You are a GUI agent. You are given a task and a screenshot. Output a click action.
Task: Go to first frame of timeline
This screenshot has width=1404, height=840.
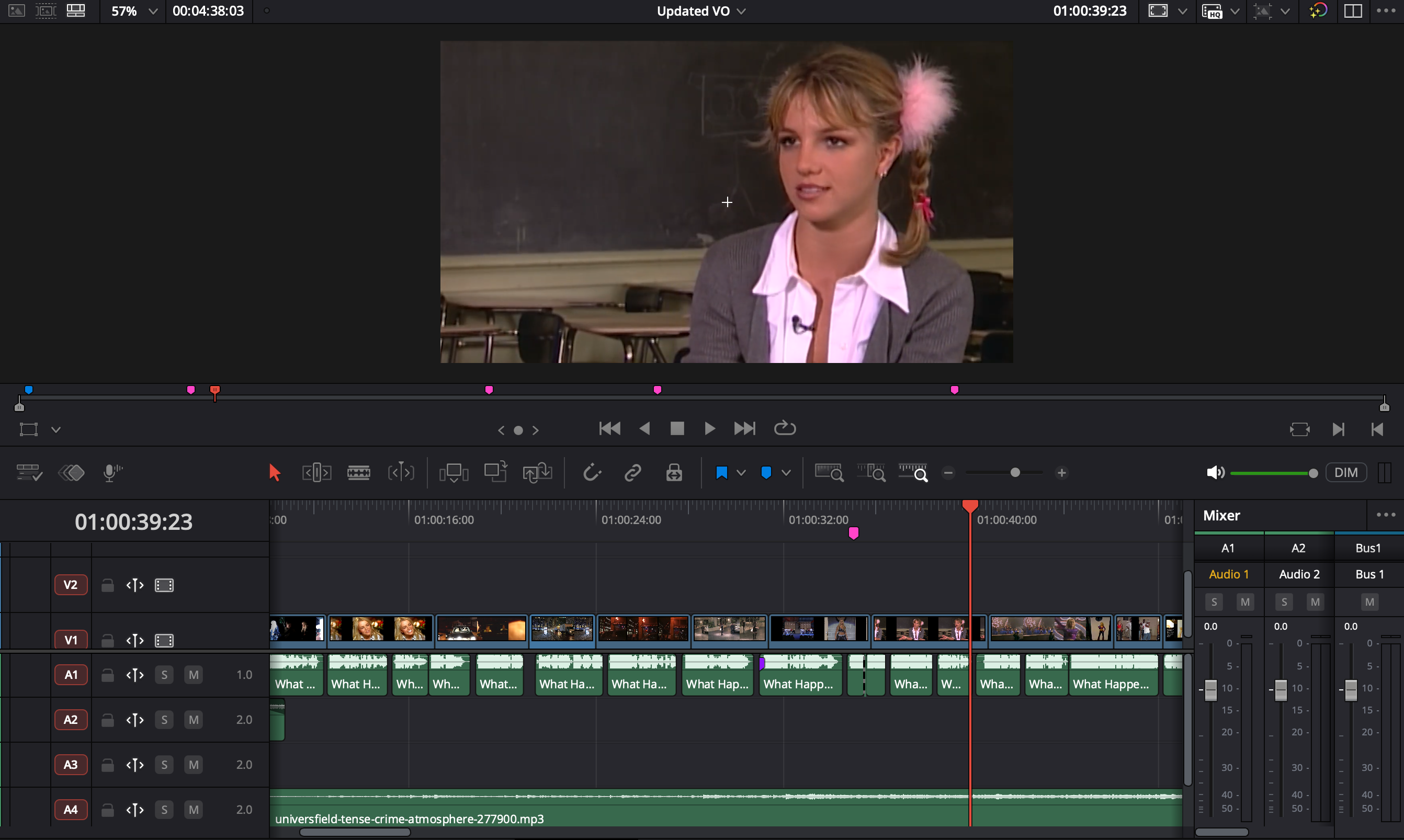tap(610, 428)
